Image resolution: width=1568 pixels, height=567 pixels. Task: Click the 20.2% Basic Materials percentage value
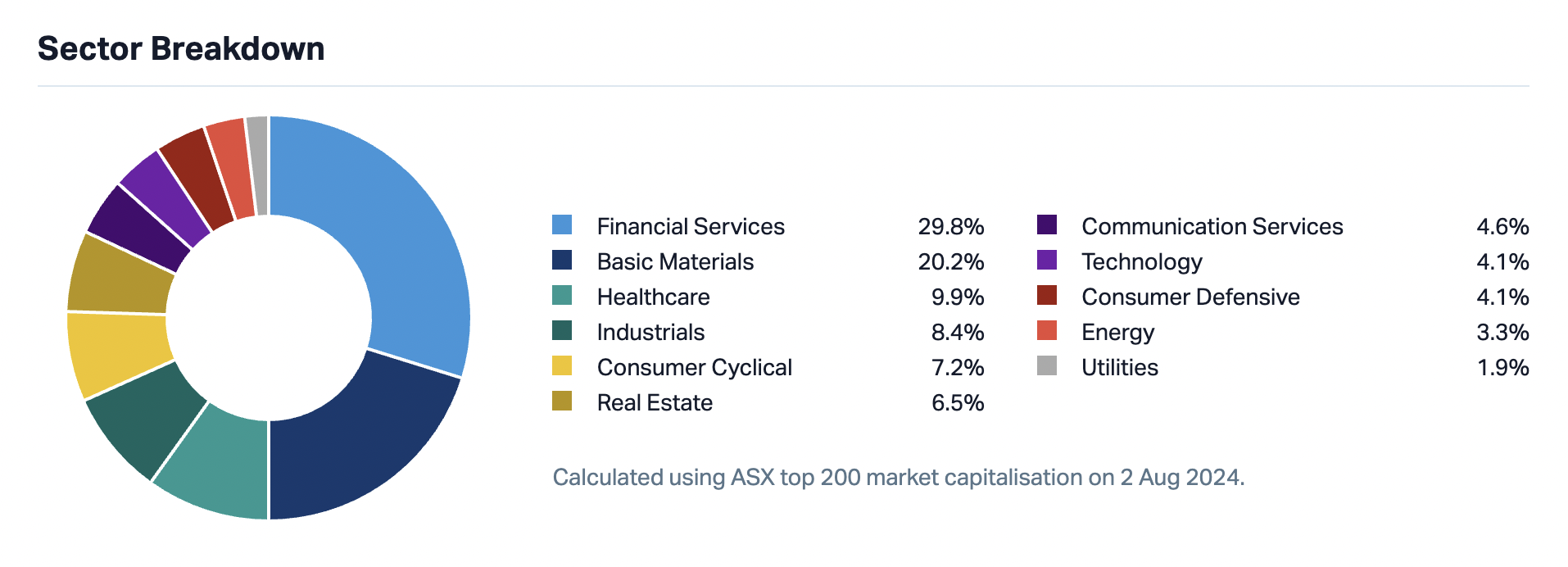click(950, 261)
